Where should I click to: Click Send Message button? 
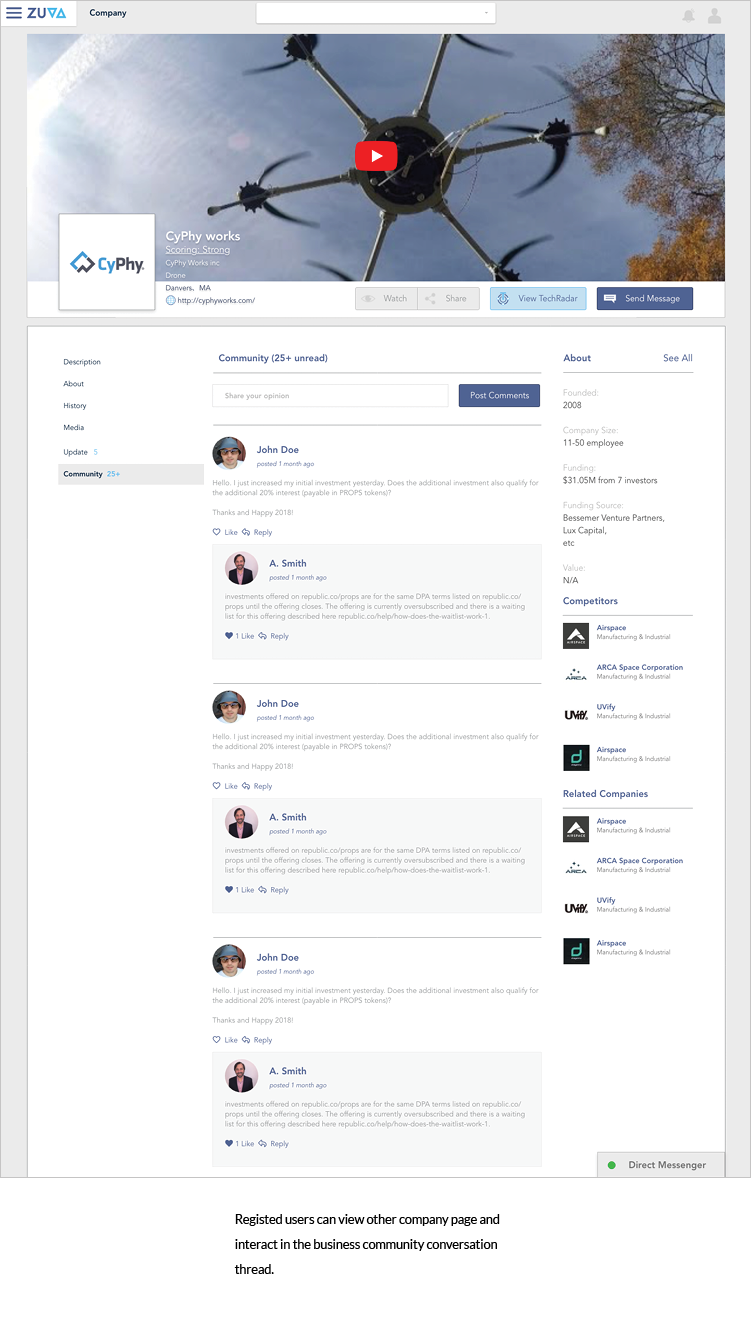click(x=645, y=298)
